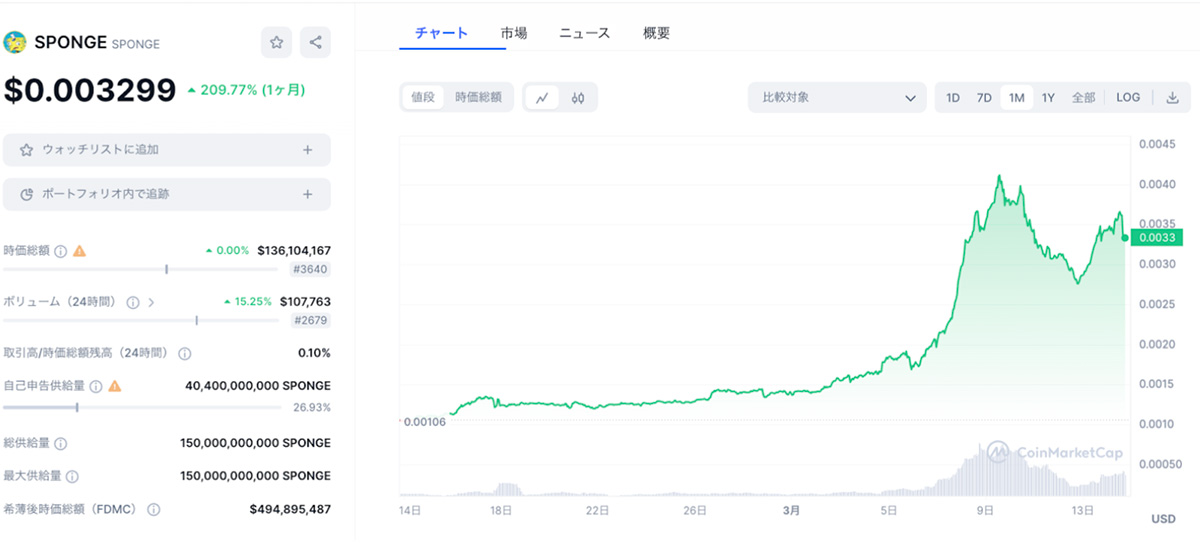Open the 比較対象 dropdown
The height and width of the screenshot is (549, 1200).
coord(836,98)
